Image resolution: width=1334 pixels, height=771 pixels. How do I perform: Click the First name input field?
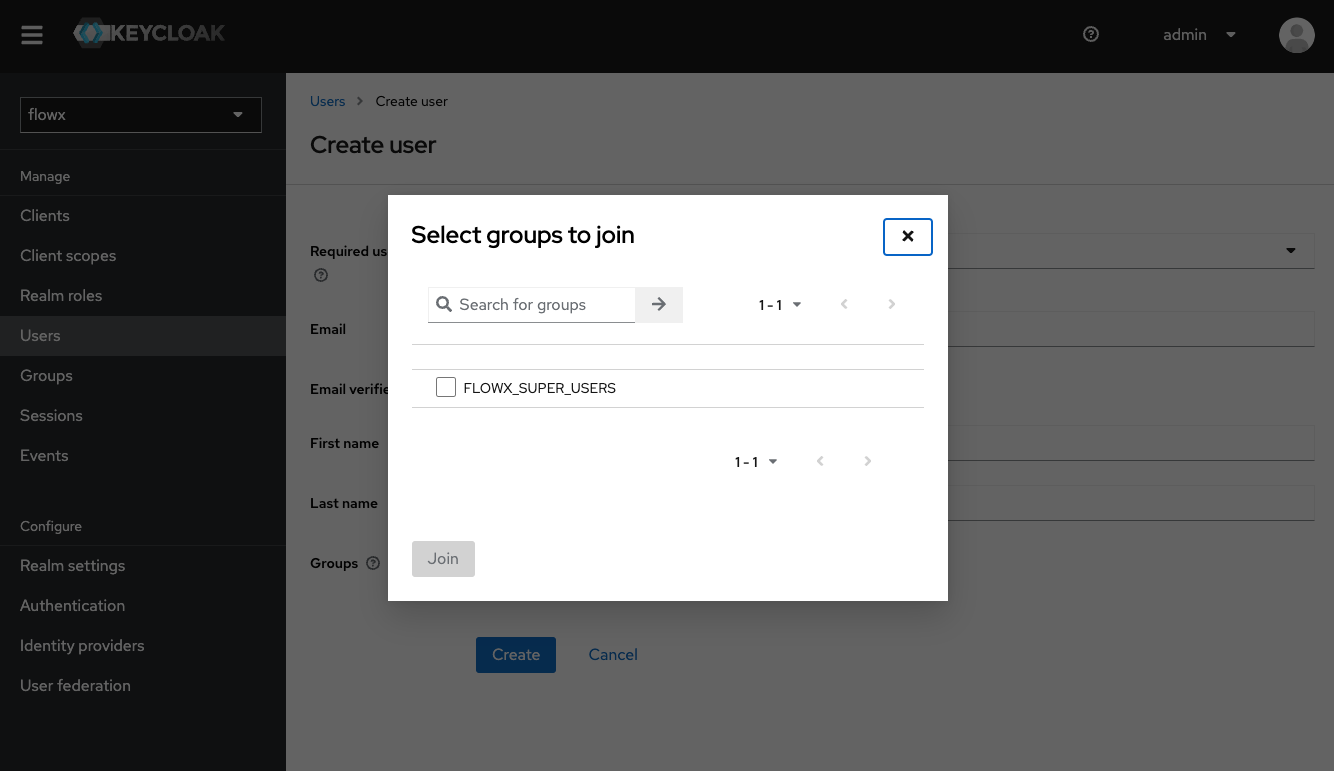click(1131, 443)
